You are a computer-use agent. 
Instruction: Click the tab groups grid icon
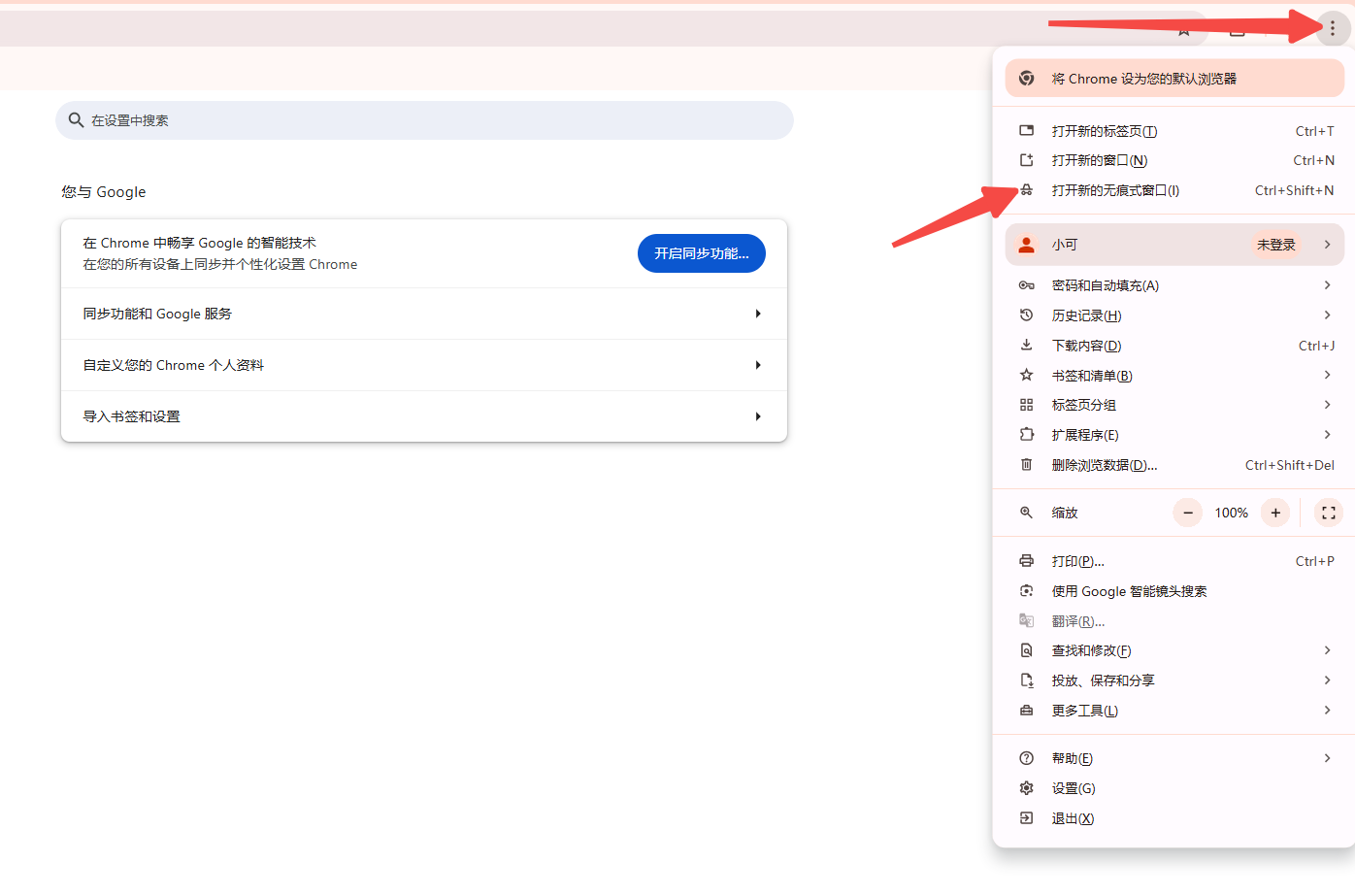[1026, 405]
